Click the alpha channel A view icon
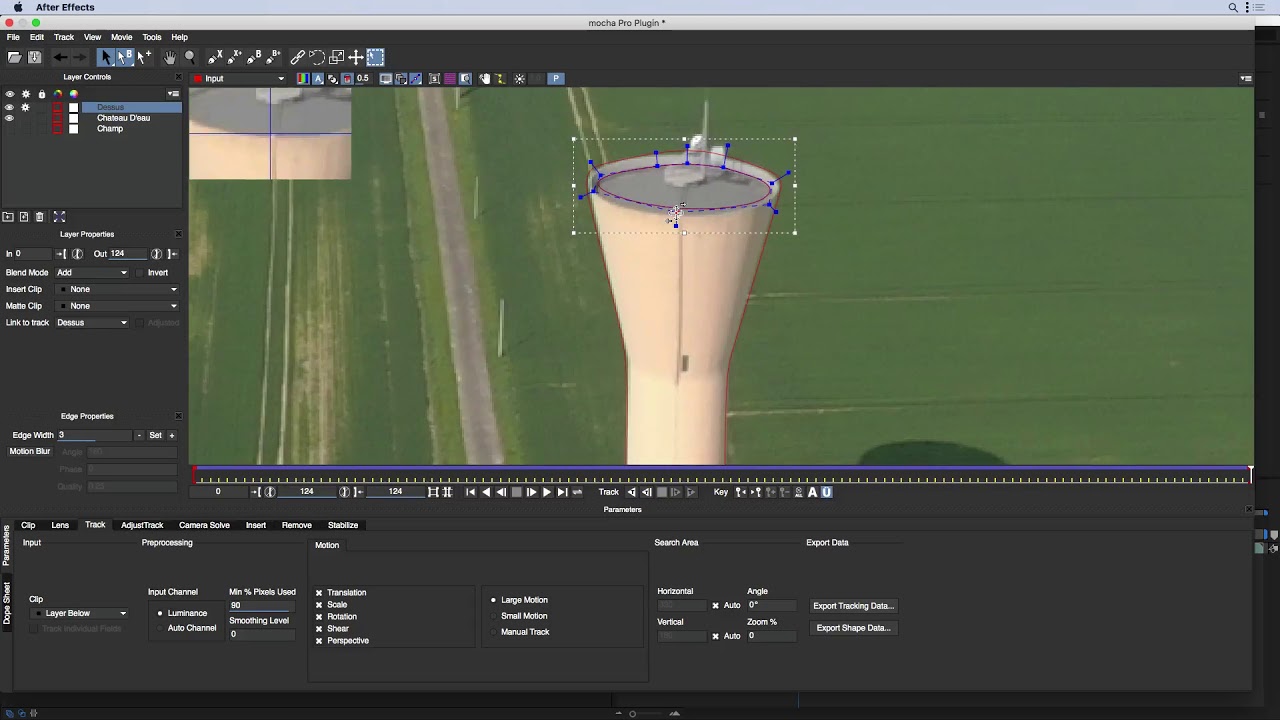 [x=318, y=79]
